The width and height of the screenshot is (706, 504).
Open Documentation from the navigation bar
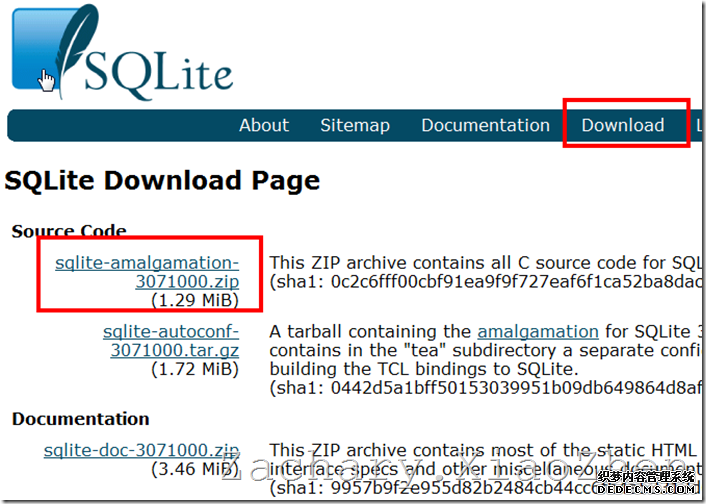[485, 125]
